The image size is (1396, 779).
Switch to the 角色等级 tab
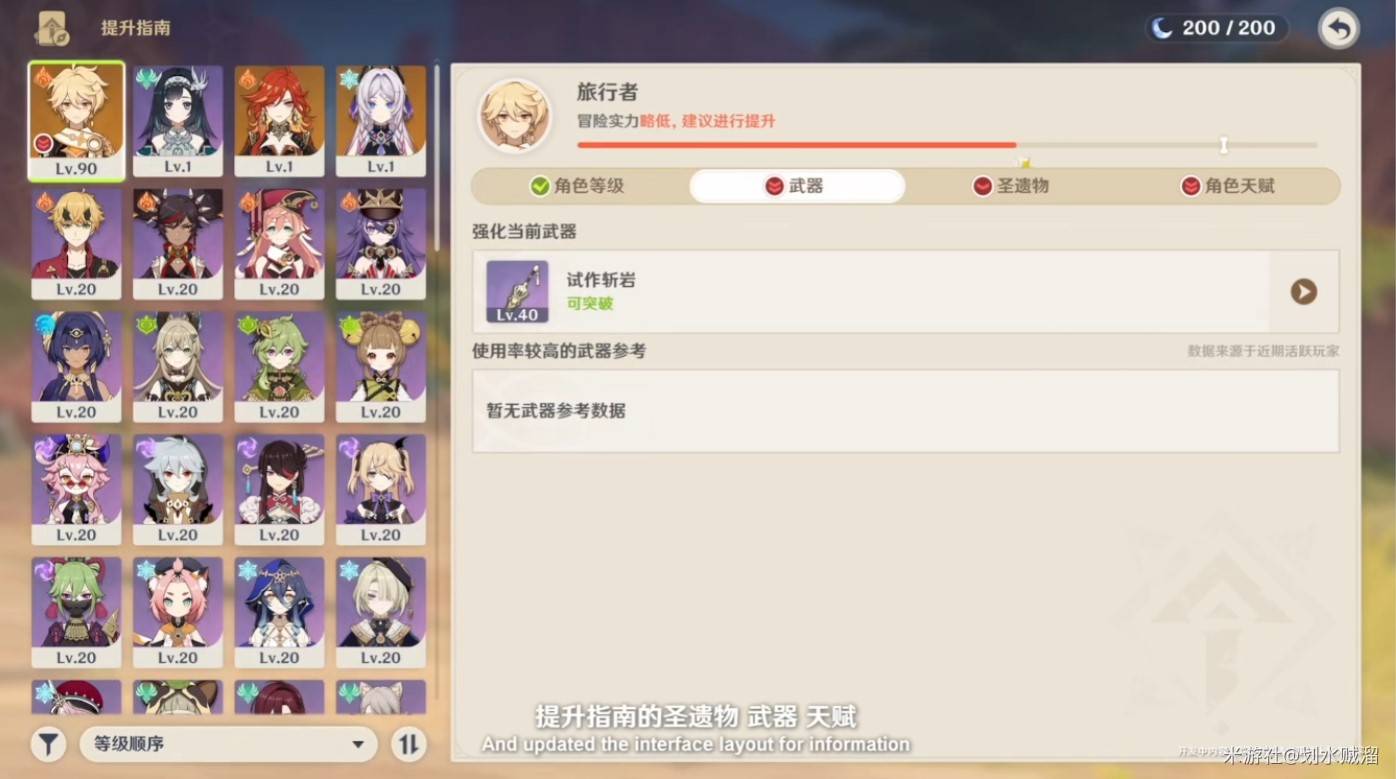[578, 186]
